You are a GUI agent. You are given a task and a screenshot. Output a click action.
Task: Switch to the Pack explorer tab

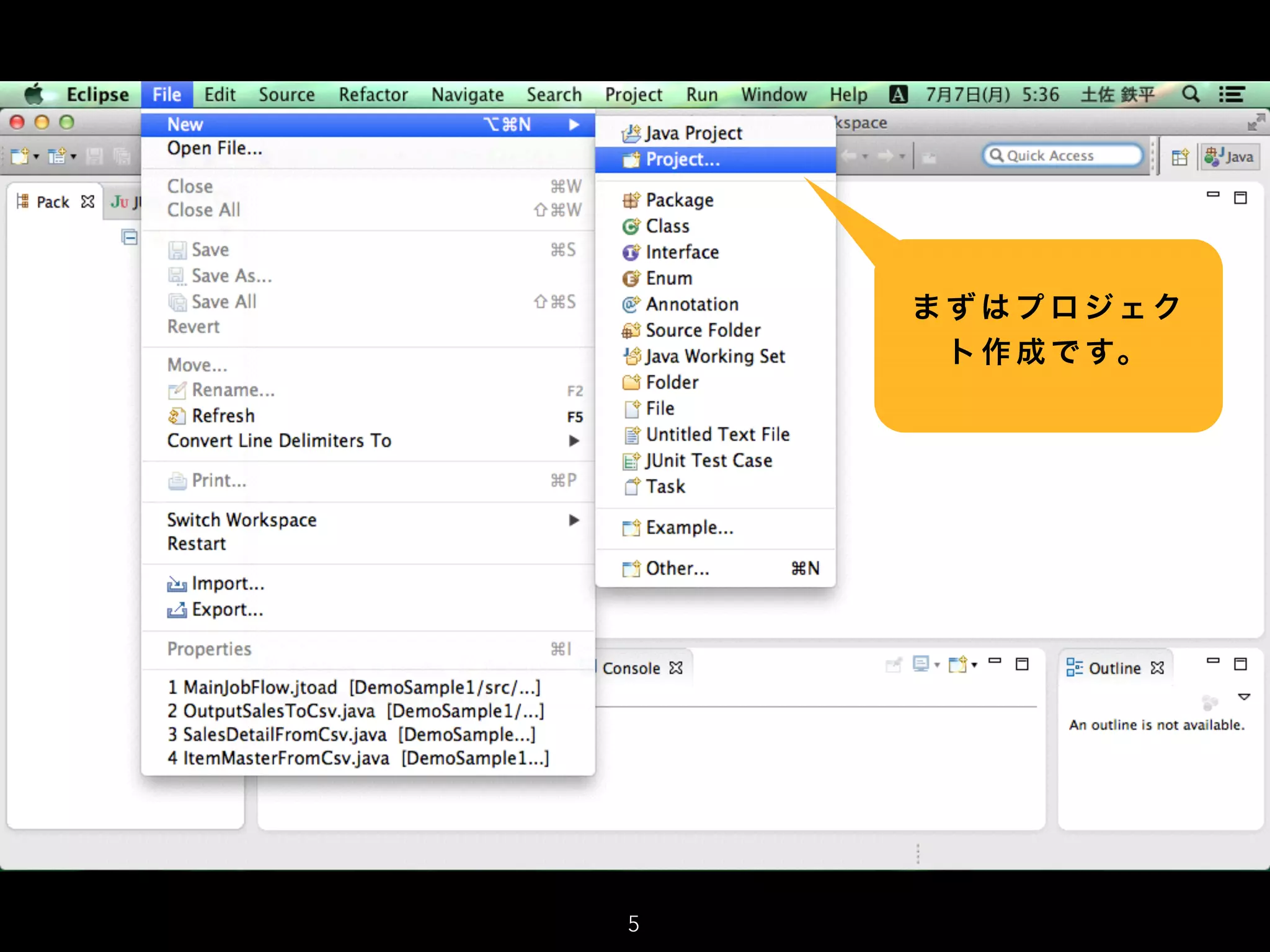(53, 202)
